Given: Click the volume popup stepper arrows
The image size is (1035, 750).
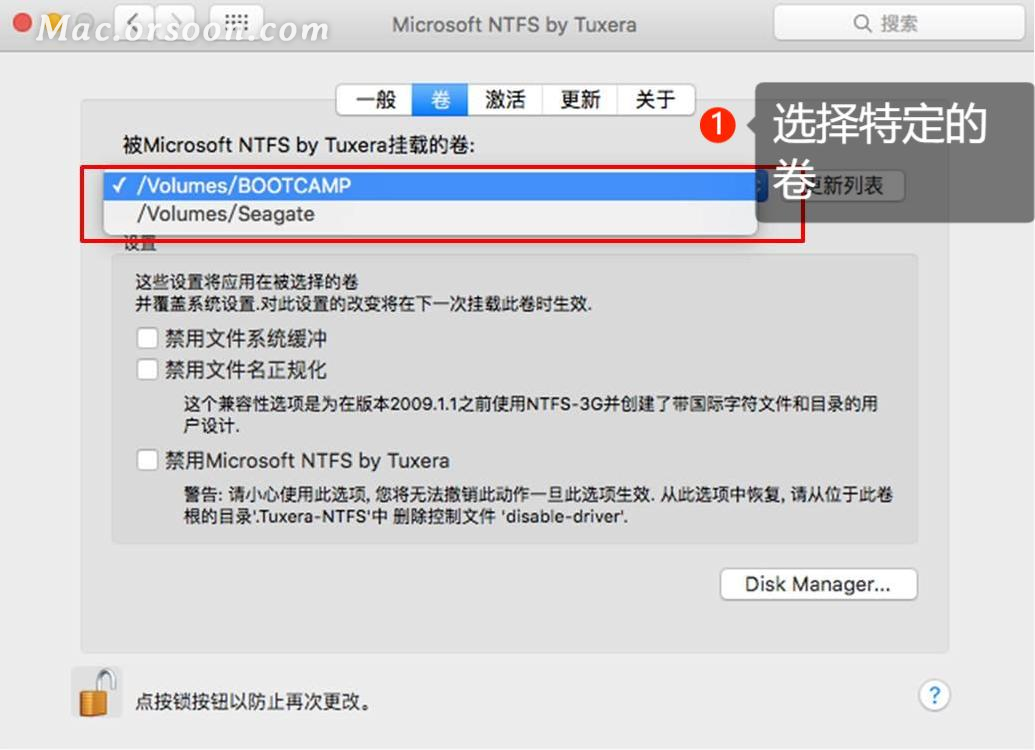Looking at the screenshot, I should [x=761, y=186].
